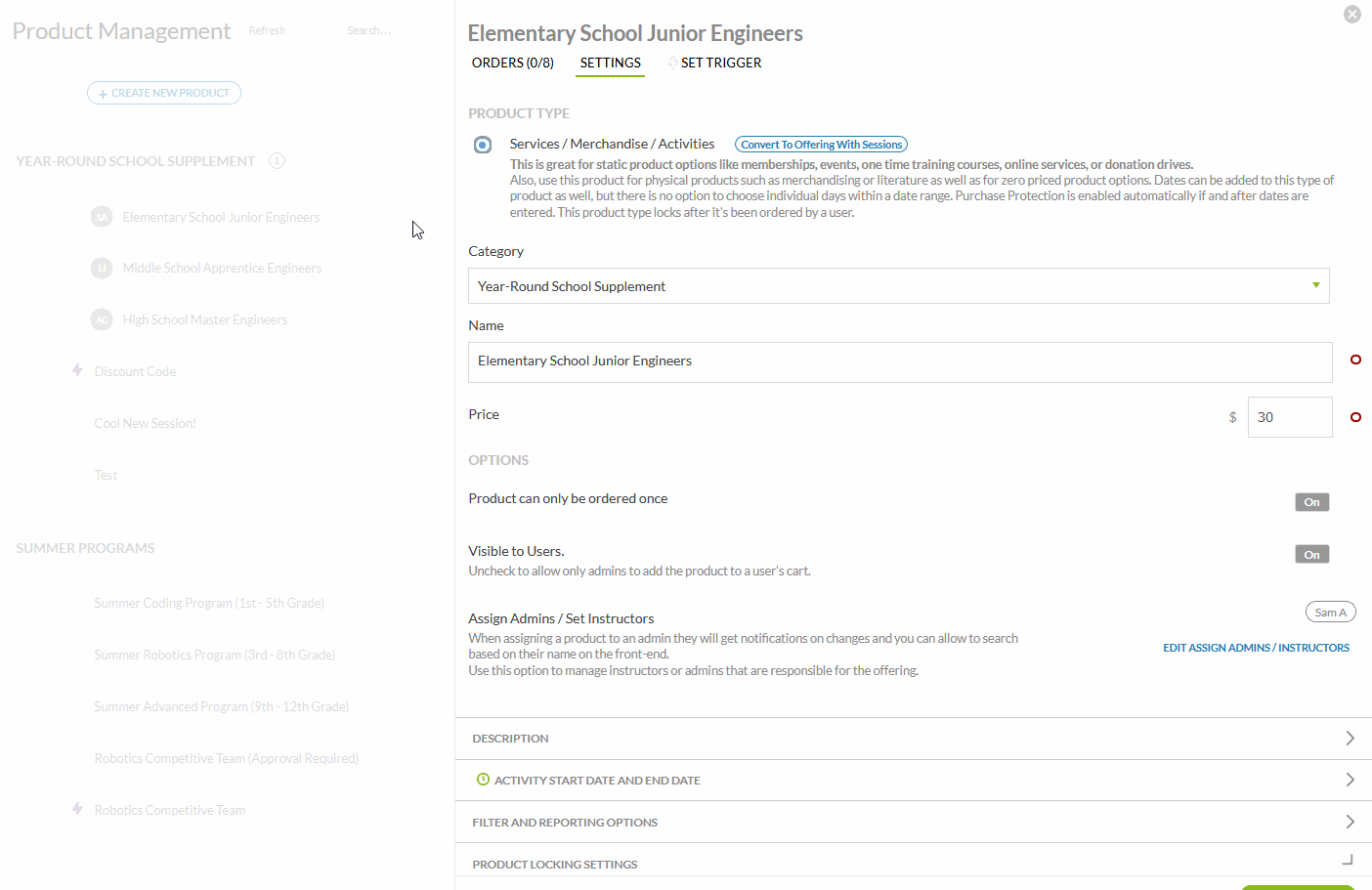Close the product settings panel
The height and width of the screenshot is (890, 1372).
click(1351, 15)
